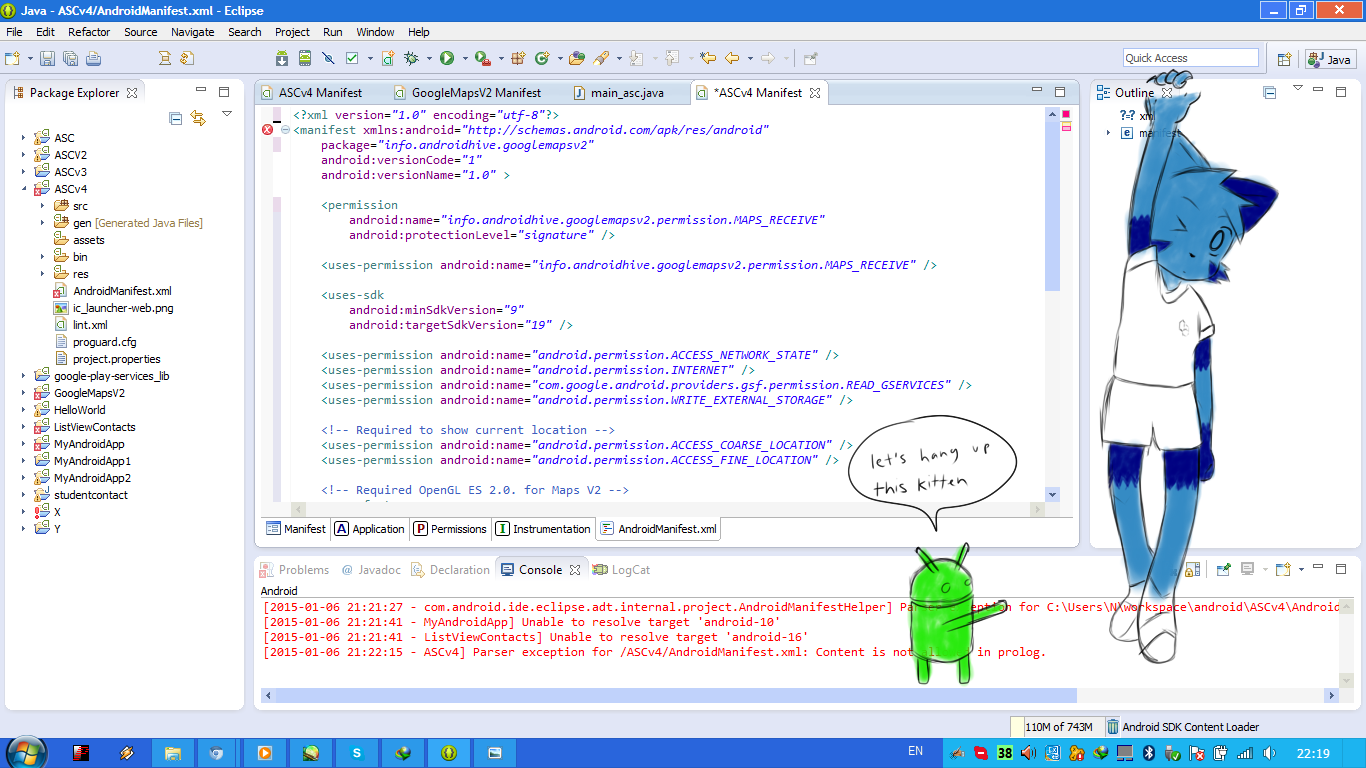
Task: Click the Debug bug icon in toolbar
Action: [411, 59]
